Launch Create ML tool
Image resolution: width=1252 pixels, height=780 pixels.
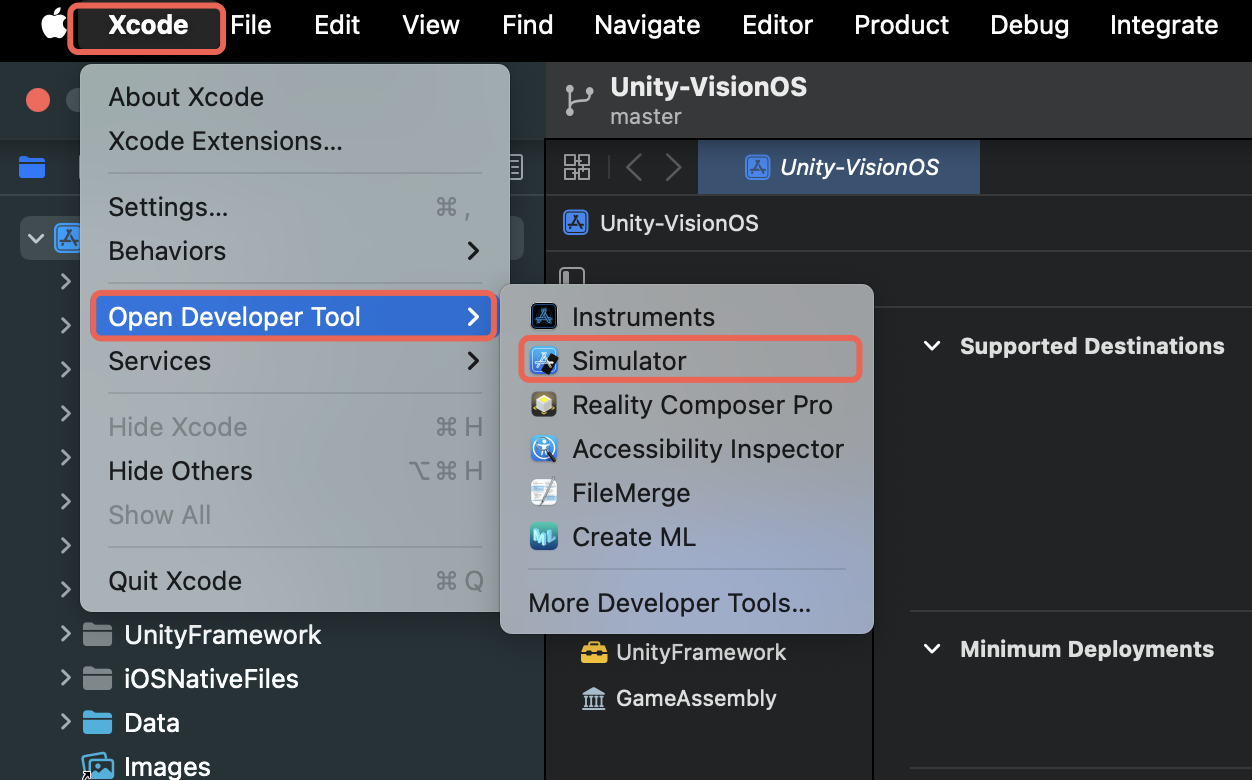687,537
